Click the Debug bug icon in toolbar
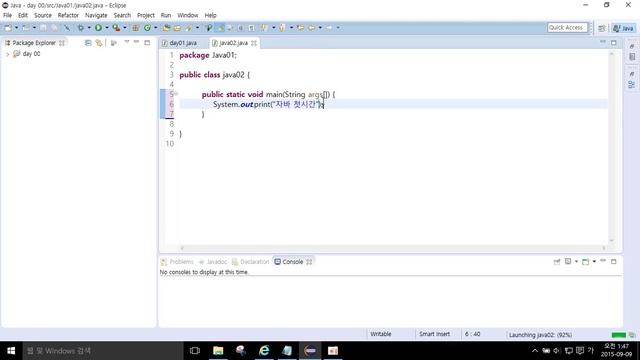The height and width of the screenshot is (360, 640). pos(80,28)
